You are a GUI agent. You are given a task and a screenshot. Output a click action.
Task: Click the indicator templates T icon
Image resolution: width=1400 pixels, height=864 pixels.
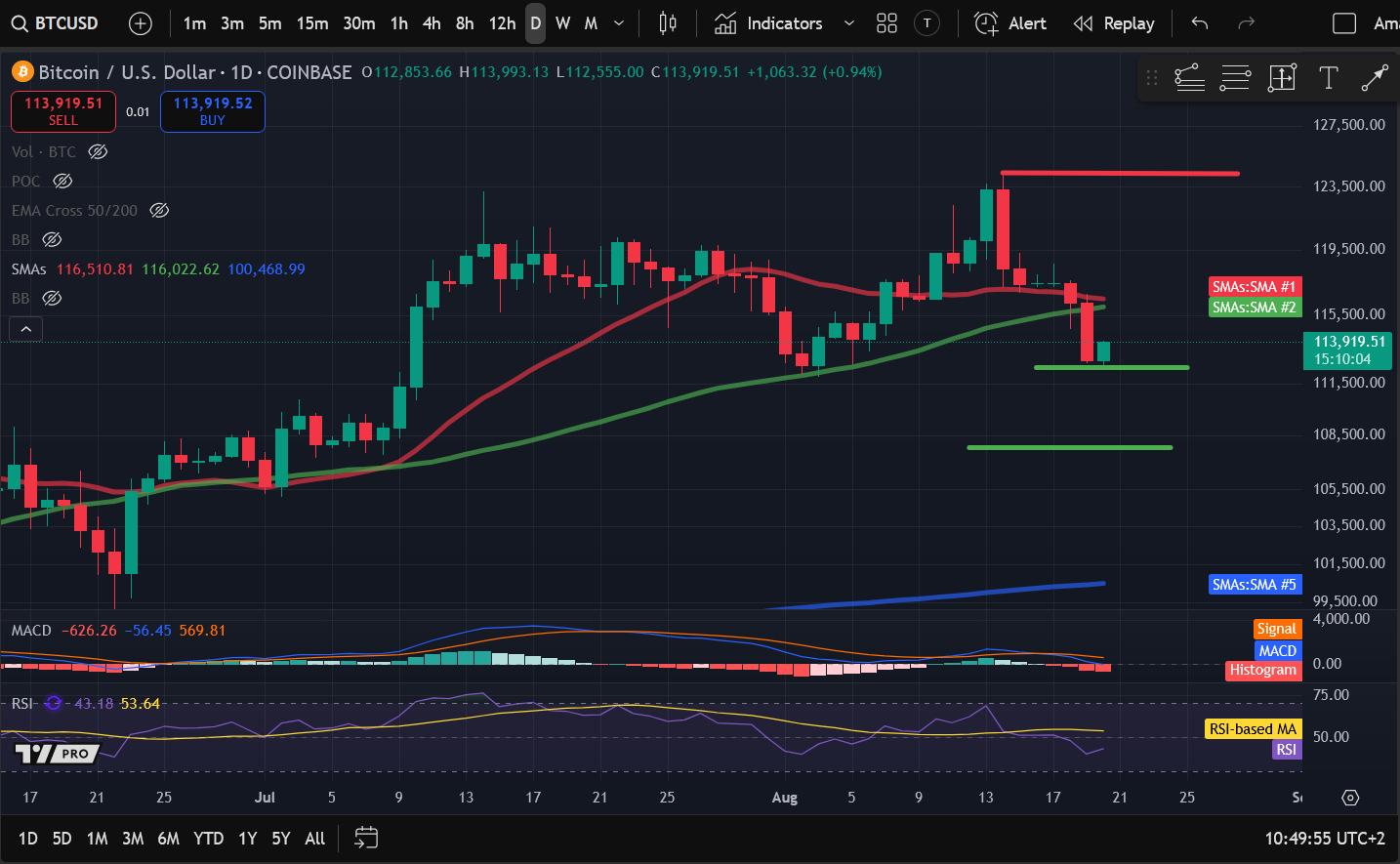tap(927, 23)
